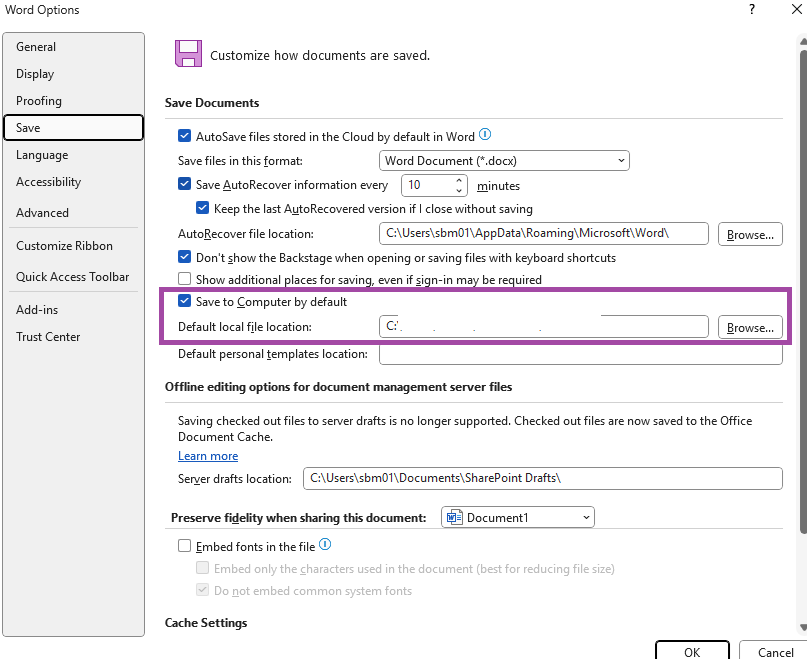Open the Proofing category
The height and width of the screenshot is (659, 807).
click(x=73, y=100)
